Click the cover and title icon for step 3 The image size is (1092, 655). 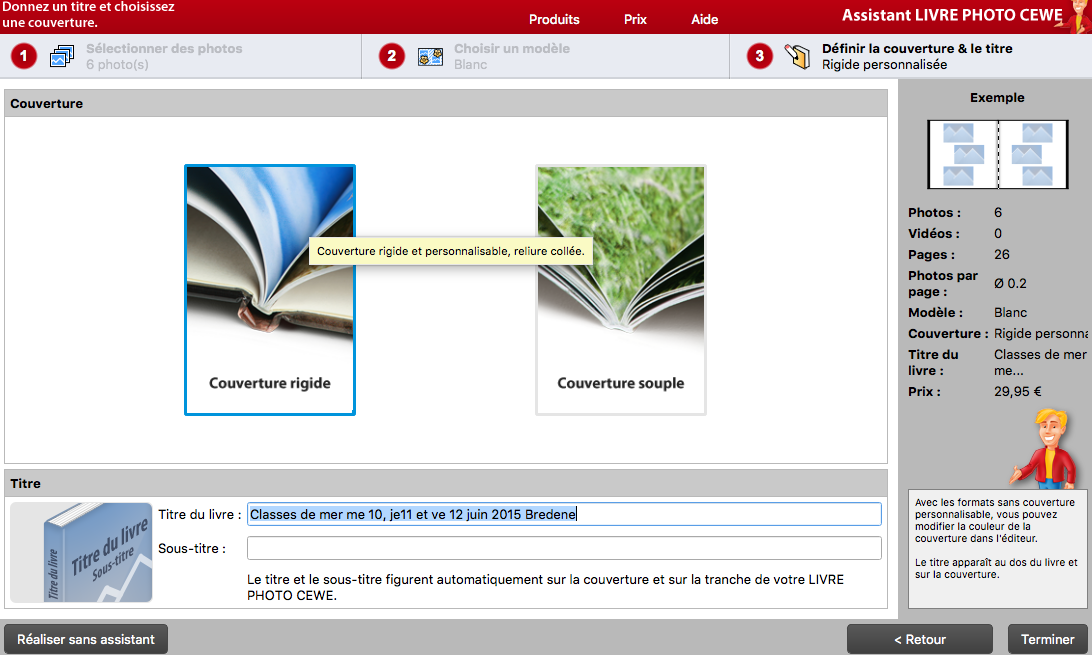click(x=797, y=56)
